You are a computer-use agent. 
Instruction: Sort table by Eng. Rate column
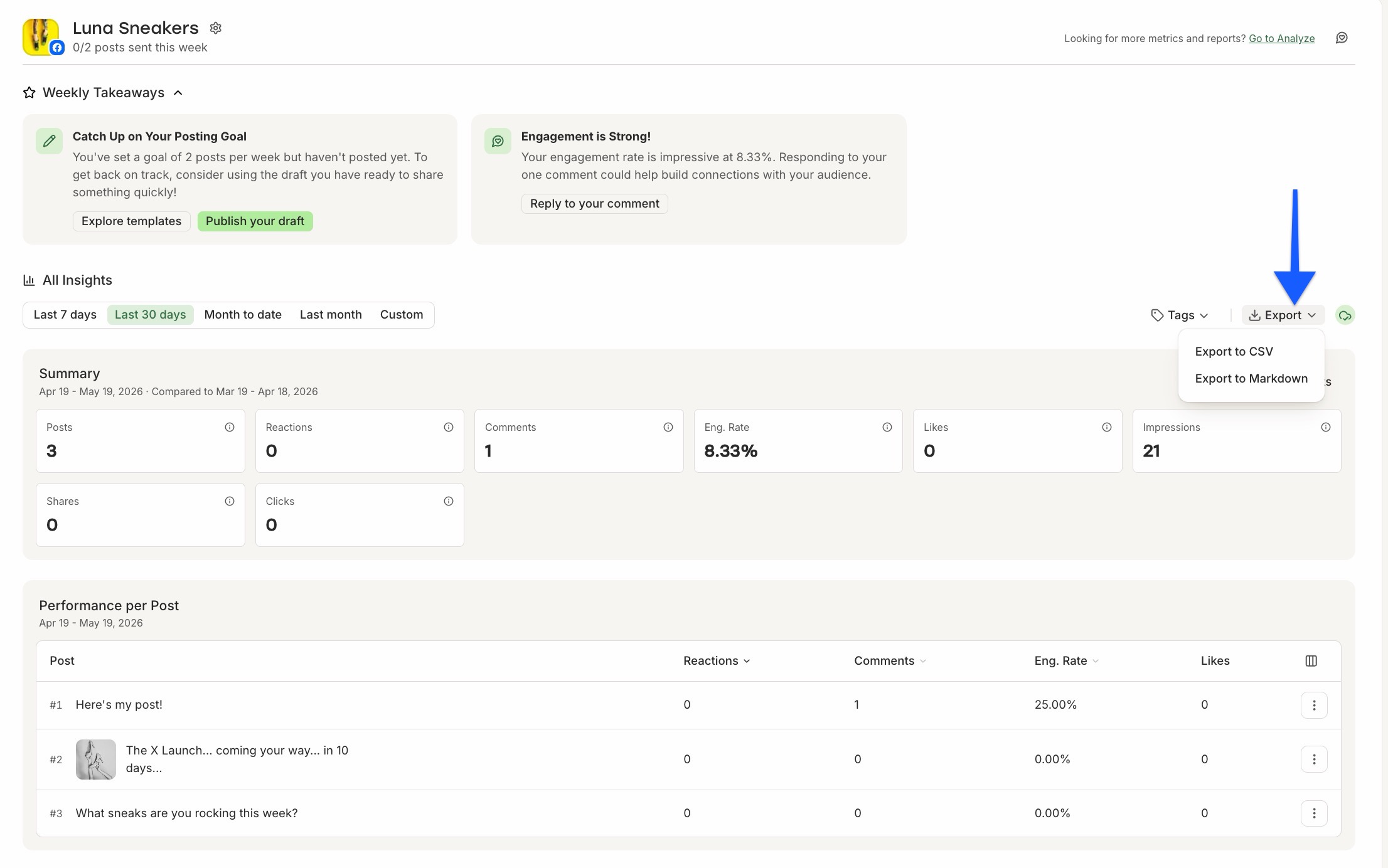coord(1066,661)
